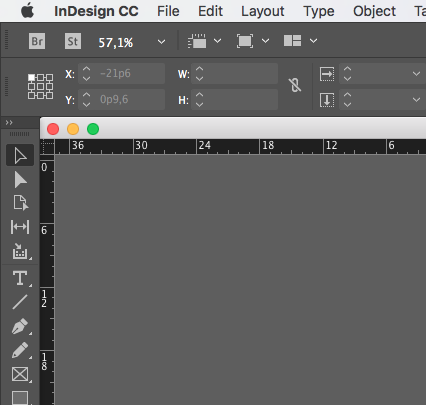Expand the tools panel double arrows
The image size is (426, 405).
(x=9, y=123)
